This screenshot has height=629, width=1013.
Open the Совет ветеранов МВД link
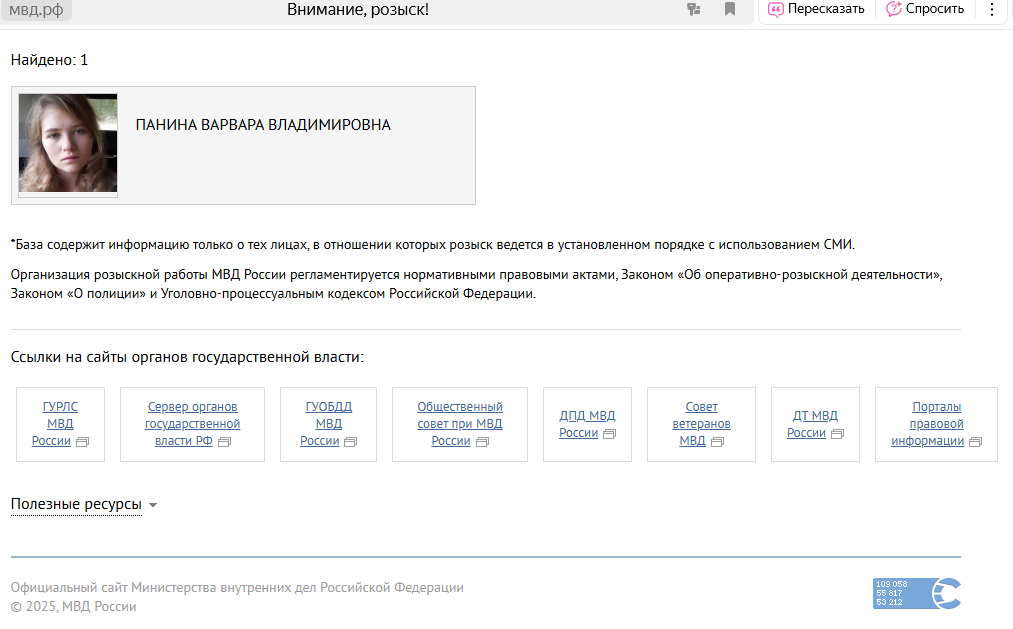(701, 424)
